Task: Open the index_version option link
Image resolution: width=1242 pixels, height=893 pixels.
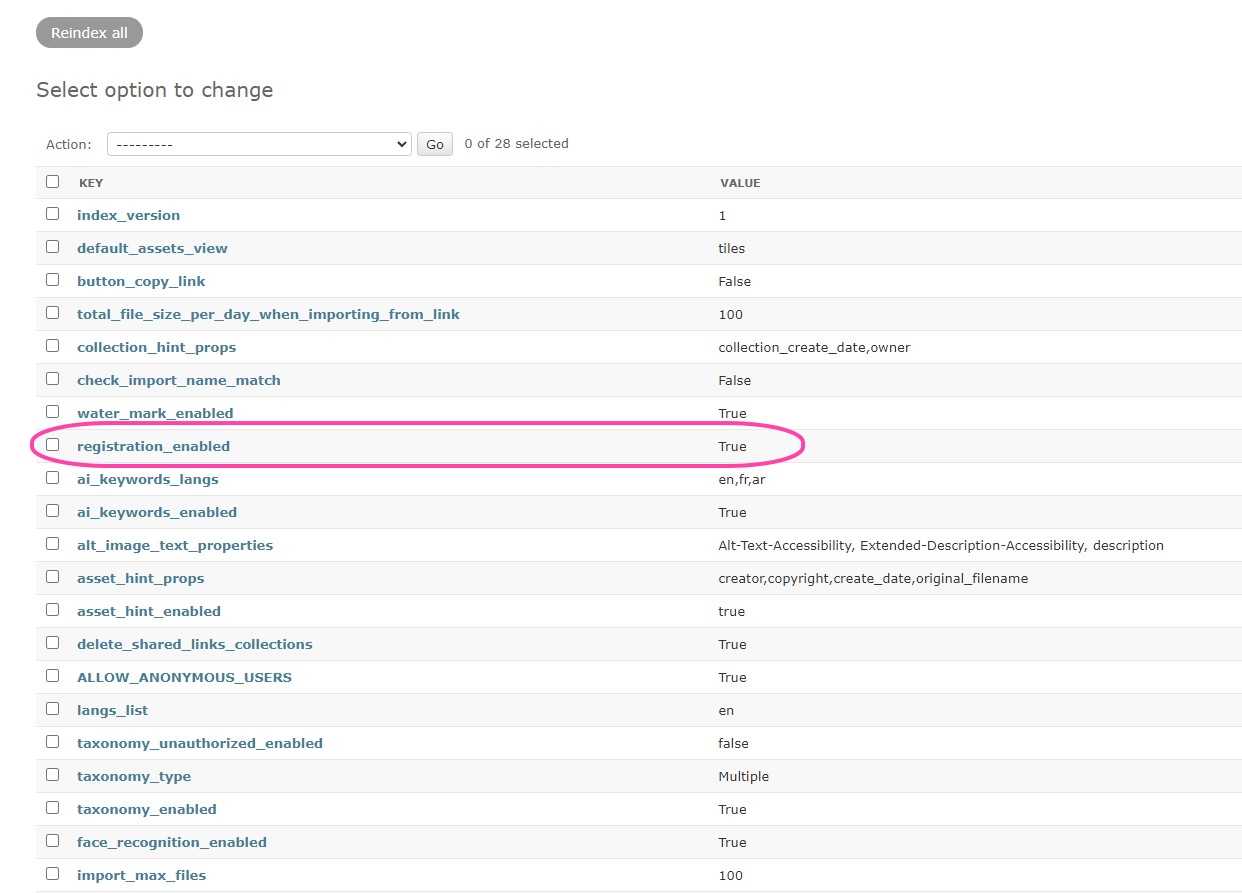Action: tap(128, 215)
